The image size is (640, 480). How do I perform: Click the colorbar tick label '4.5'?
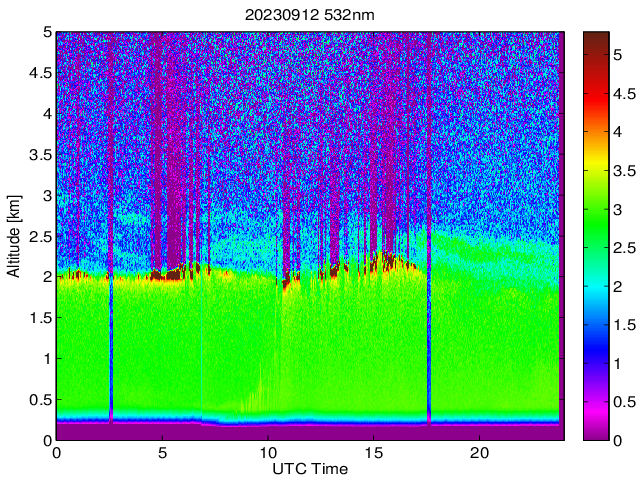[x=624, y=94]
